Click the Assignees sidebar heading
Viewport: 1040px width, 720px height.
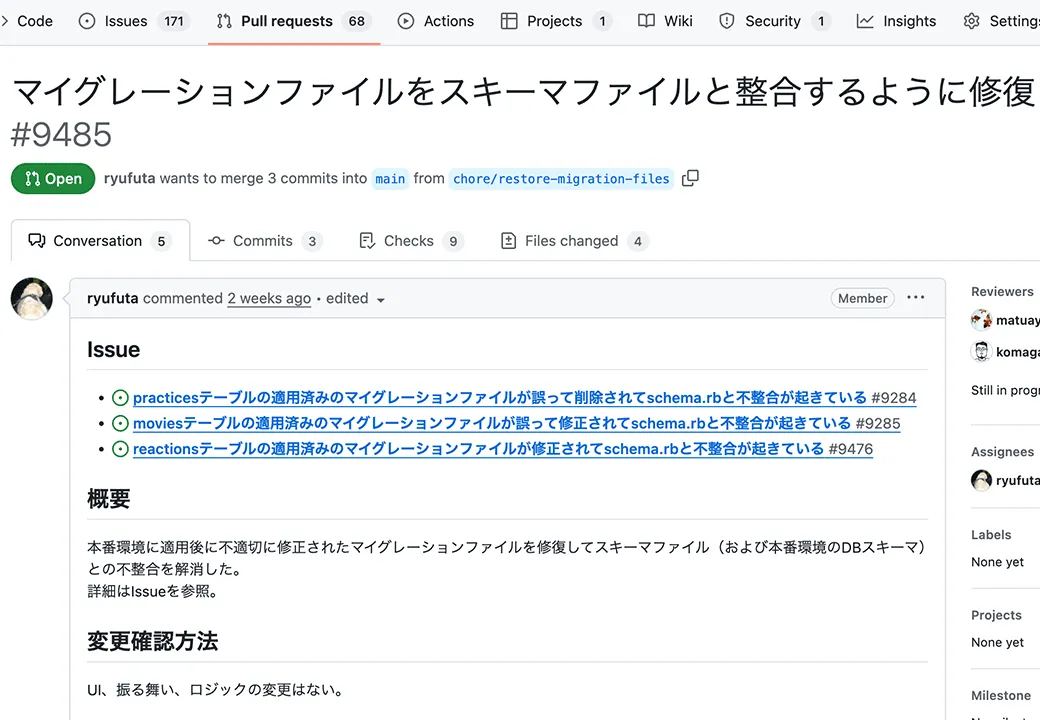tap(1002, 451)
